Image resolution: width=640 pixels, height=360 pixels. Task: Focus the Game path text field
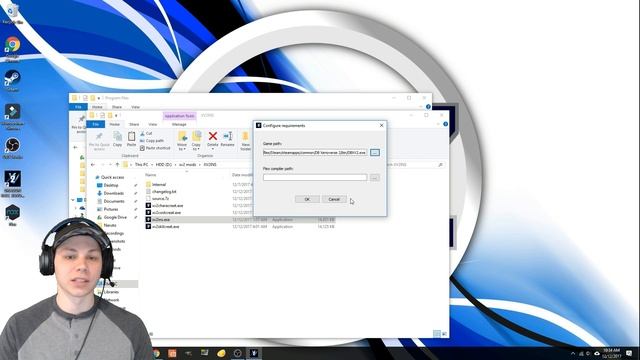(x=315, y=153)
